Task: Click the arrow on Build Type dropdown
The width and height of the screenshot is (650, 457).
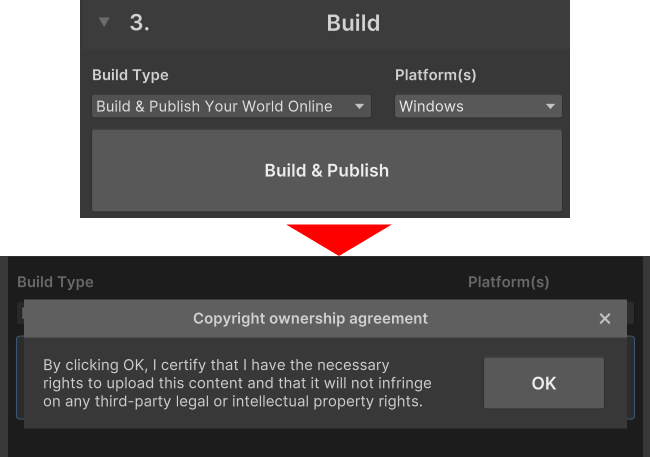Action: pyautogui.click(x=359, y=106)
